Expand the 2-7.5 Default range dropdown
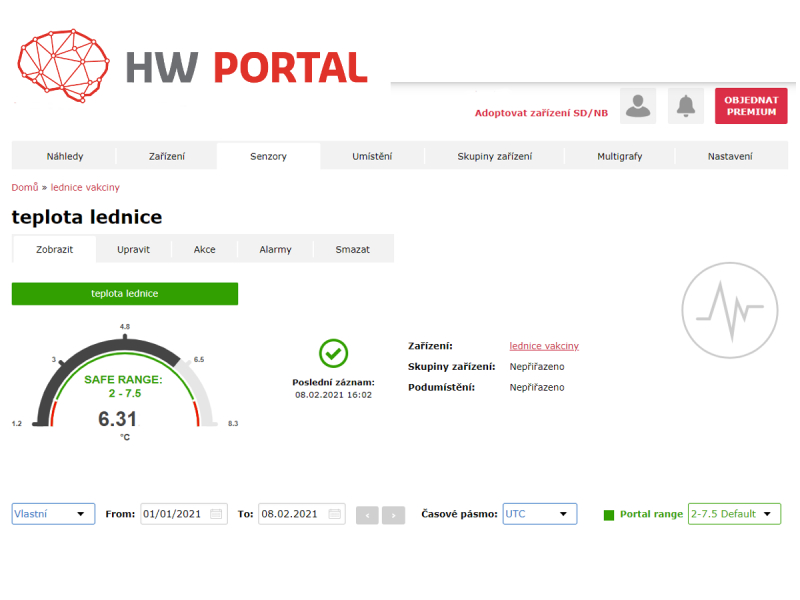The image size is (800, 600). tap(733, 514)
